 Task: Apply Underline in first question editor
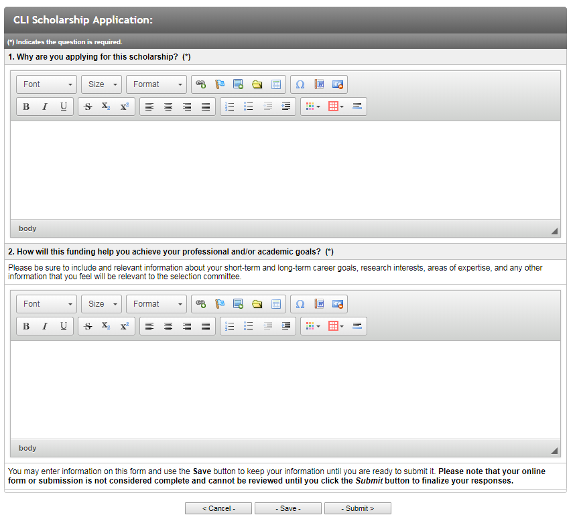pos(63,107)
